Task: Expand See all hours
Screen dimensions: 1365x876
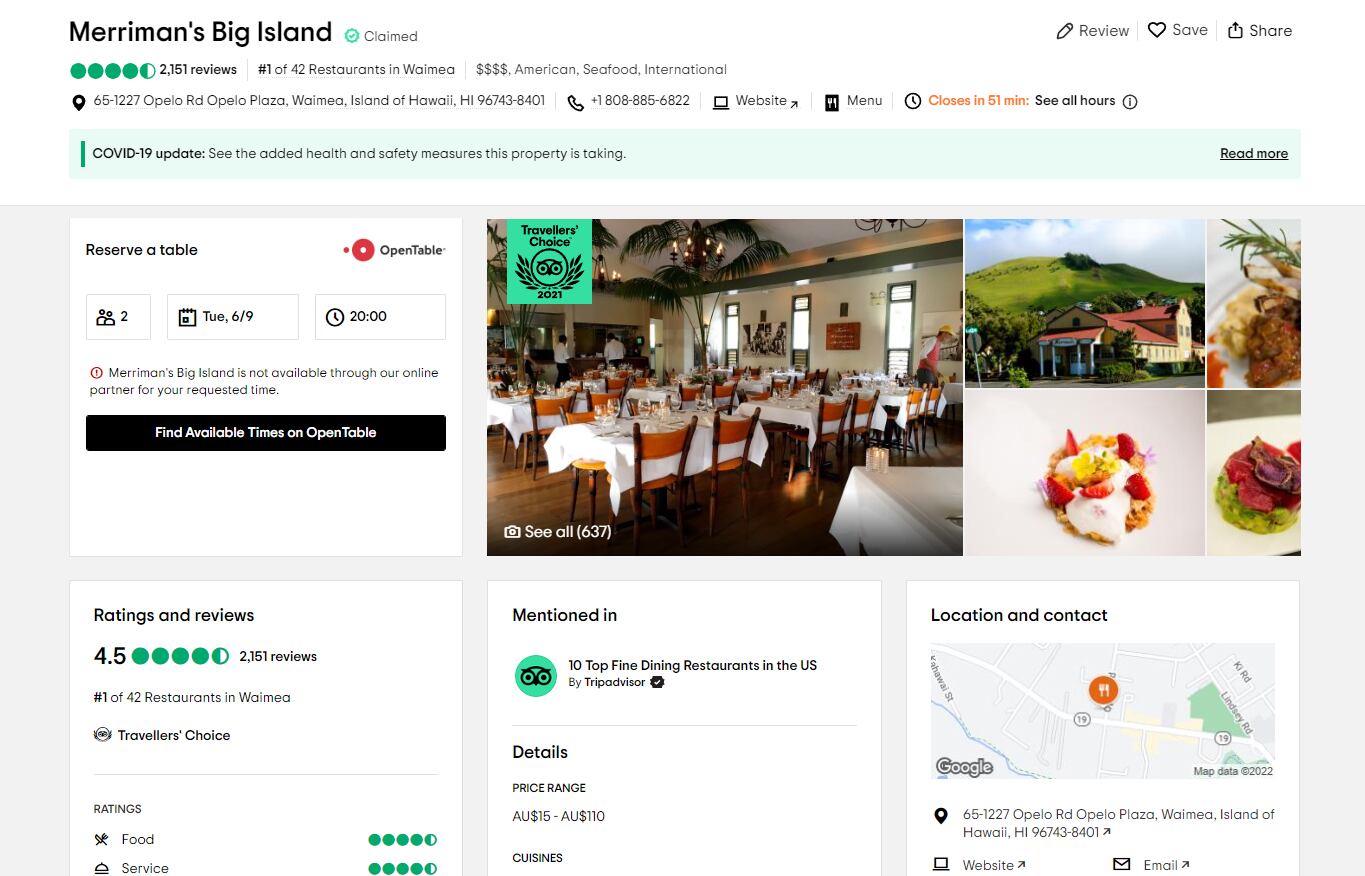Action: pyautogui.click(x=1074, y=101)
